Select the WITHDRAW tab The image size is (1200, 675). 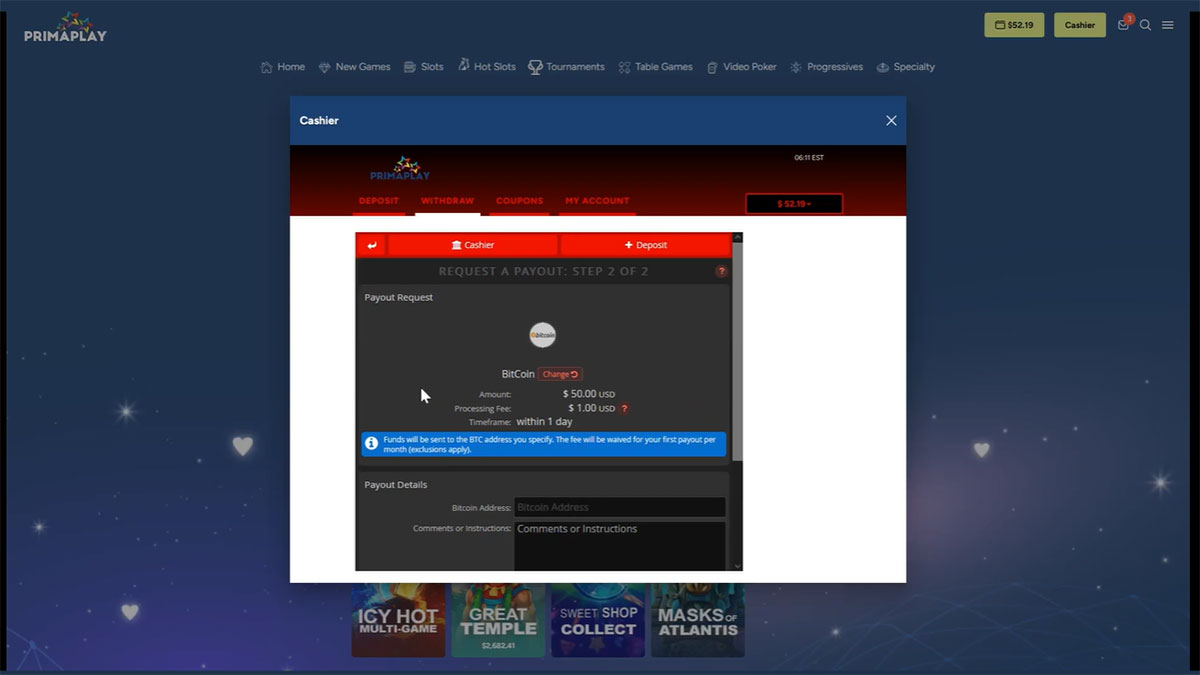(447, 201)
